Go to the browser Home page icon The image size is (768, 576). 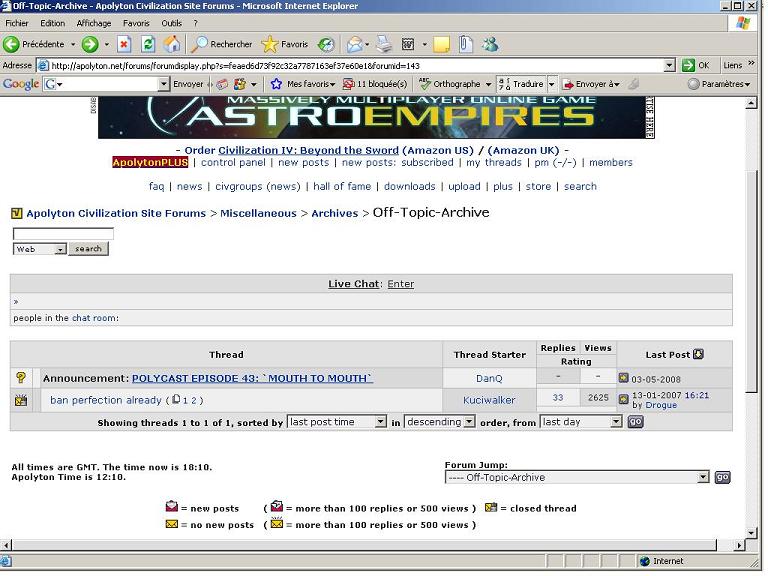tap(172, 44)
